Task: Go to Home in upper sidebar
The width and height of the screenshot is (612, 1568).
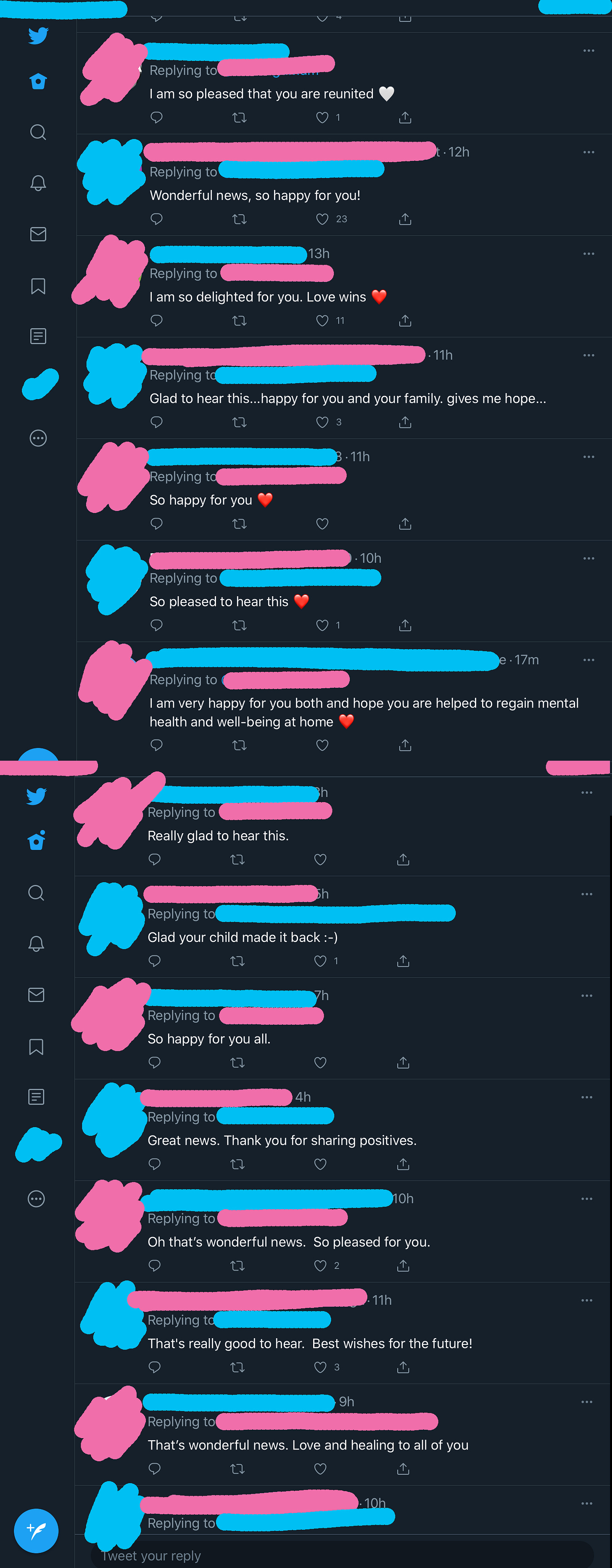Action: 38,81
